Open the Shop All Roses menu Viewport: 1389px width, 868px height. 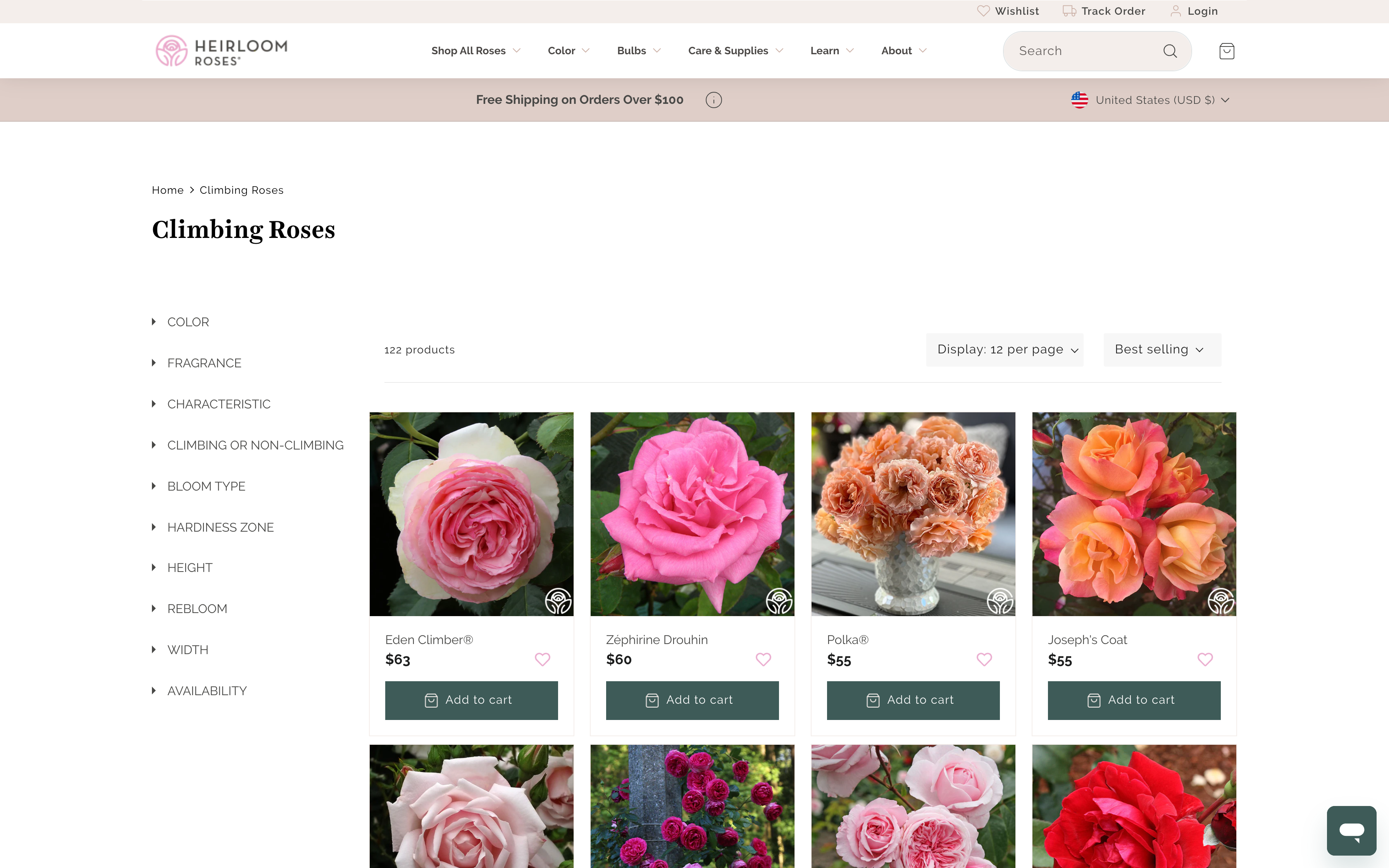point(468,50)
